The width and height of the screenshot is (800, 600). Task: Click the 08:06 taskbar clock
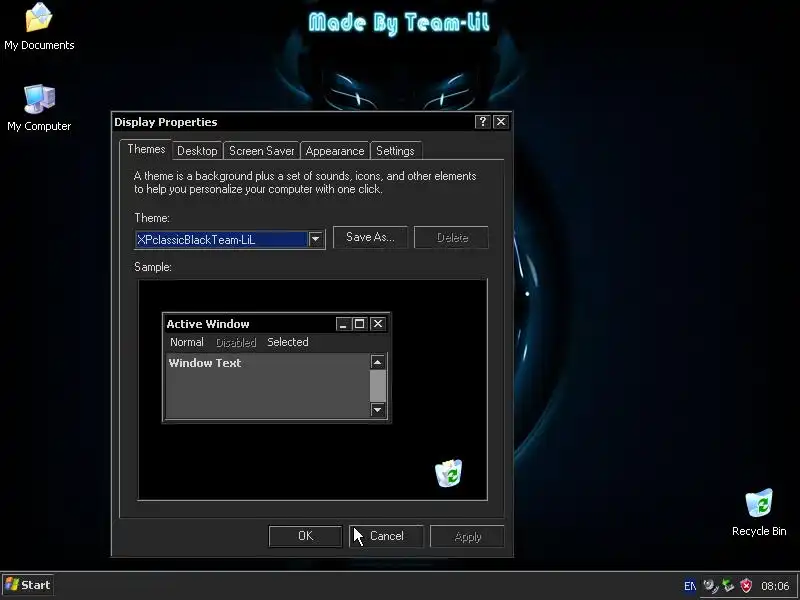click(x=775, y=586)
